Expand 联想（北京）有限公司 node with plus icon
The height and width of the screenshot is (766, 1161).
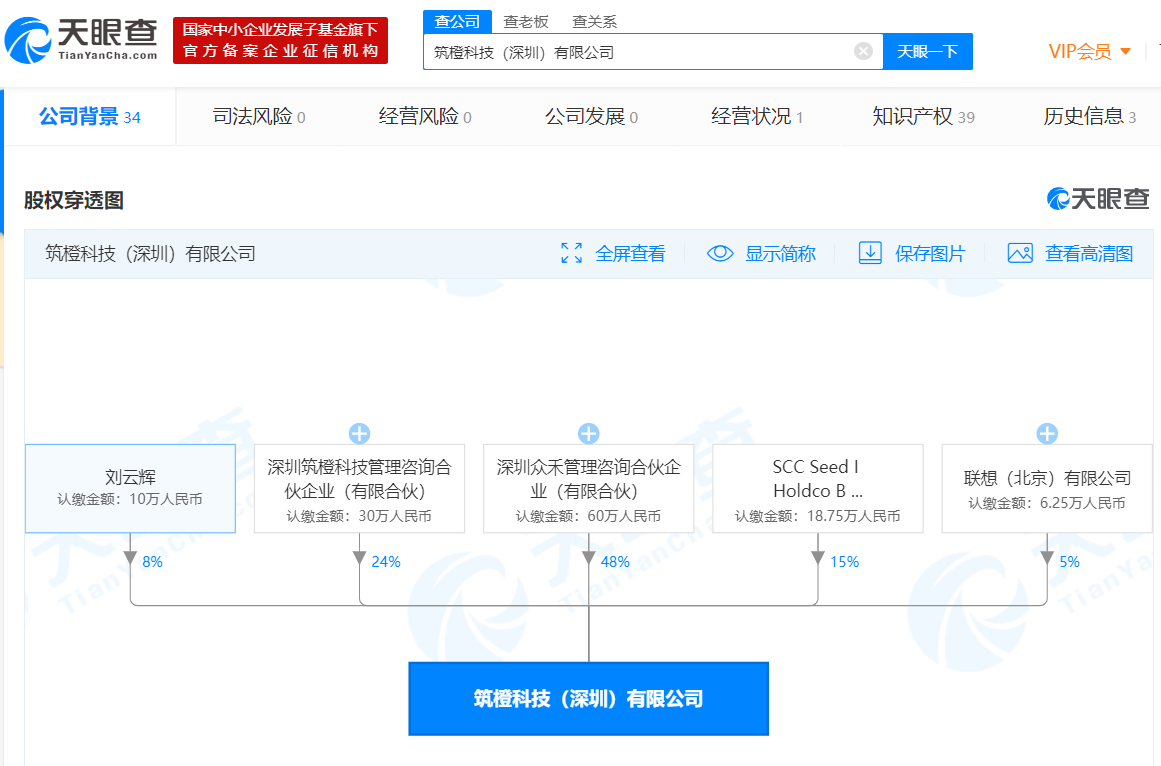[1047, 434]
